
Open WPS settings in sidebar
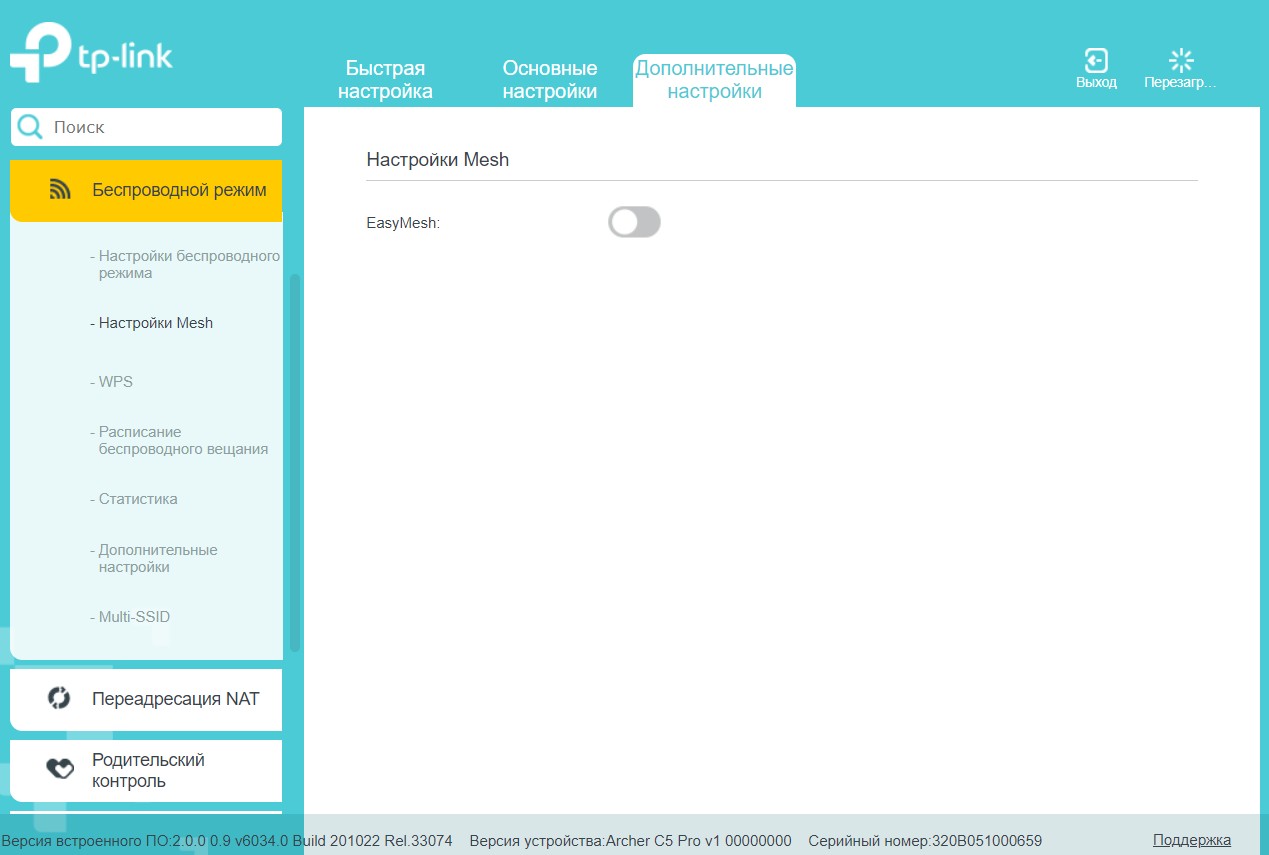[x=116, y=382]
